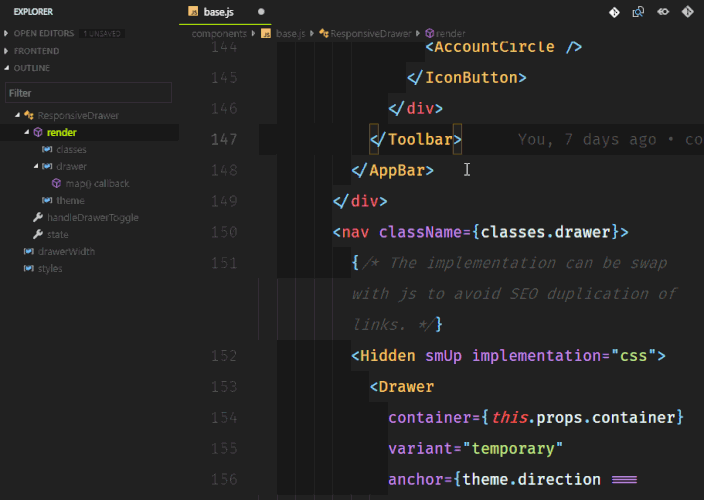Select handleDrawerToggle property in outline
Viewport: 704px width, 500px height.
click(x=93, y=218)
